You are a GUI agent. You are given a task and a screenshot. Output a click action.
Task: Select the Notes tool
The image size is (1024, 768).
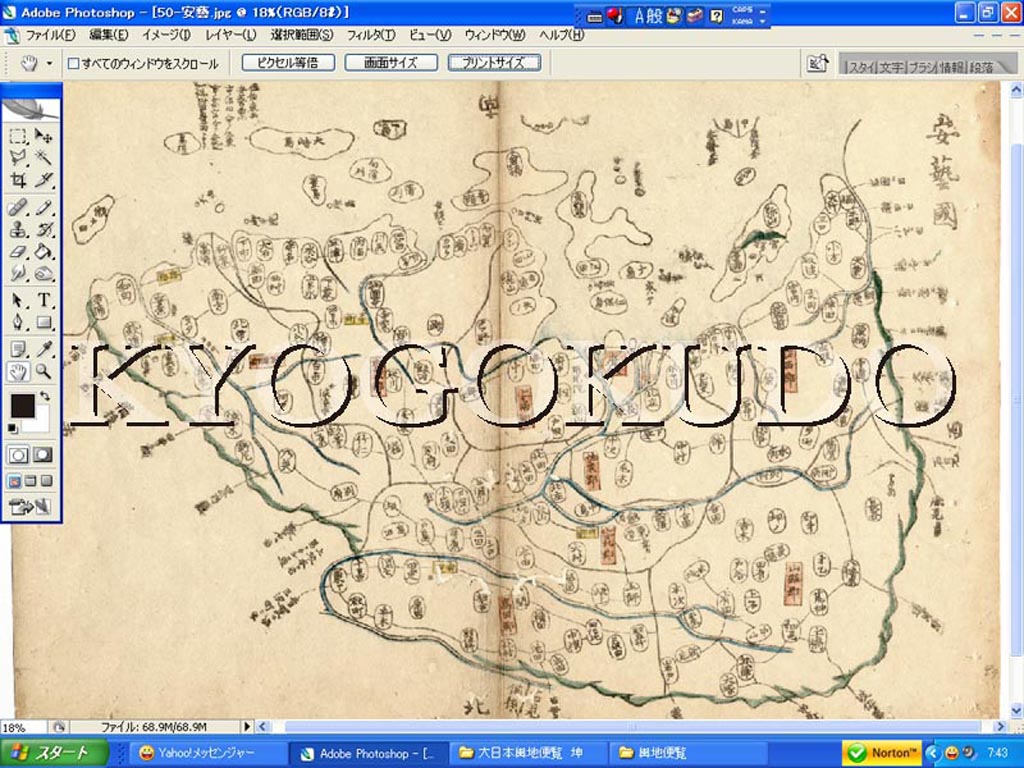pos(18,350)
